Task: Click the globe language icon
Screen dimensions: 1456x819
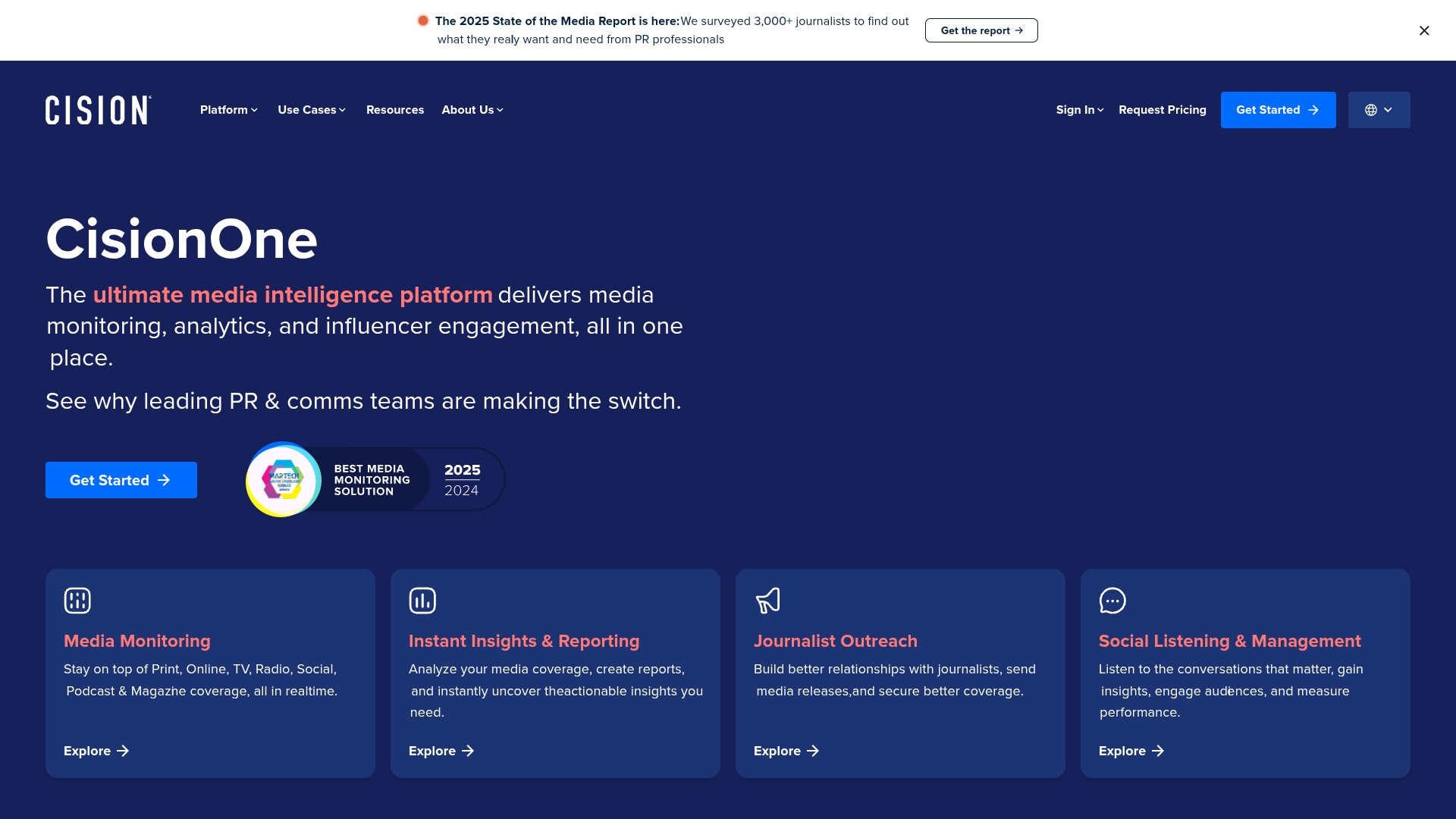Action: pos(1371,110)
